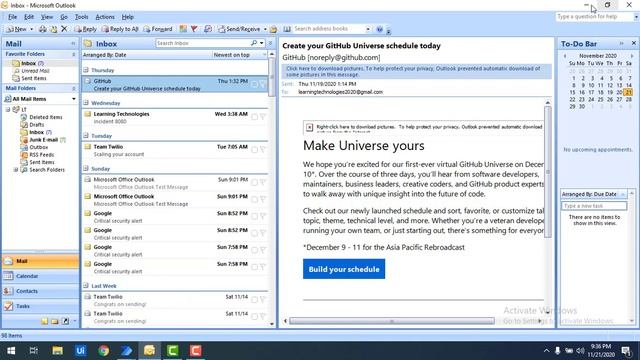Open the View menu
The image size is (640, 360).
[47, 17]
